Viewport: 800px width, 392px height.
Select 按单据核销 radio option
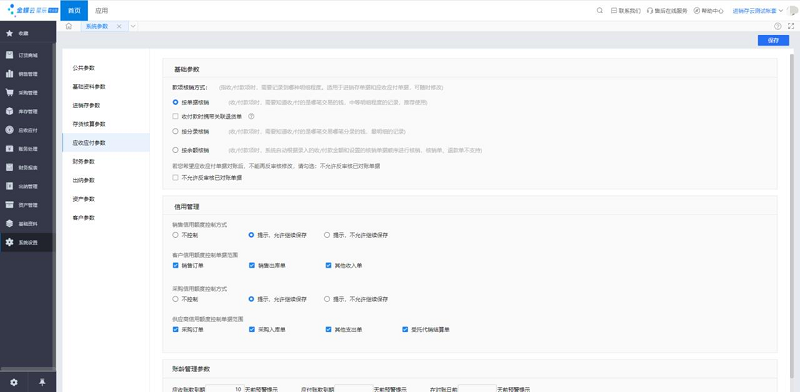[x=176, y=102]
